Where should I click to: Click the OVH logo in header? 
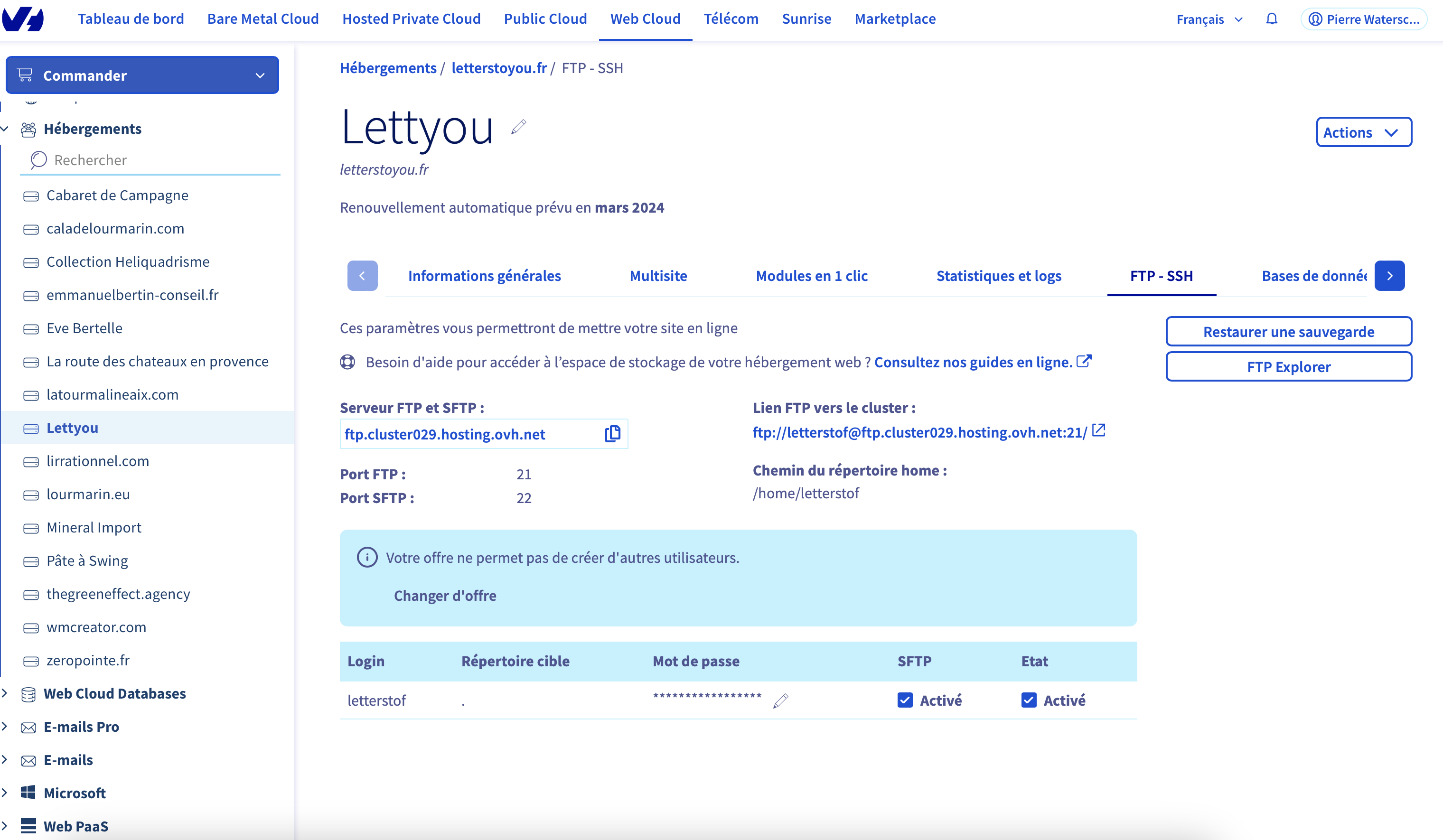[x=23, y=19]
